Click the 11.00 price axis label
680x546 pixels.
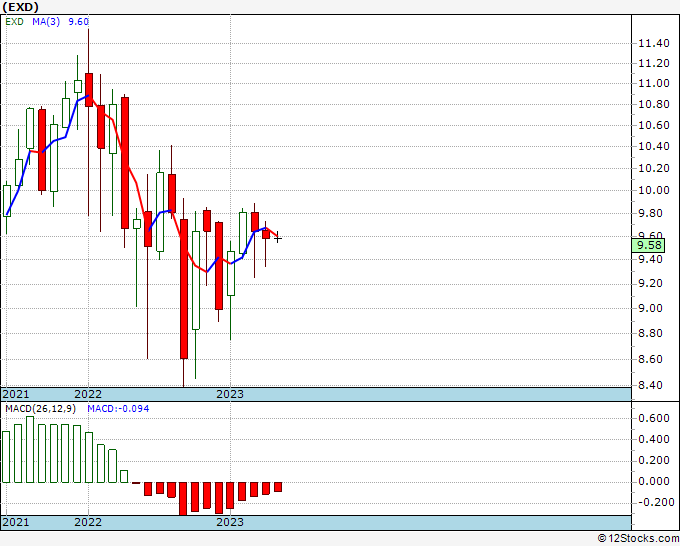pos(654,84)
